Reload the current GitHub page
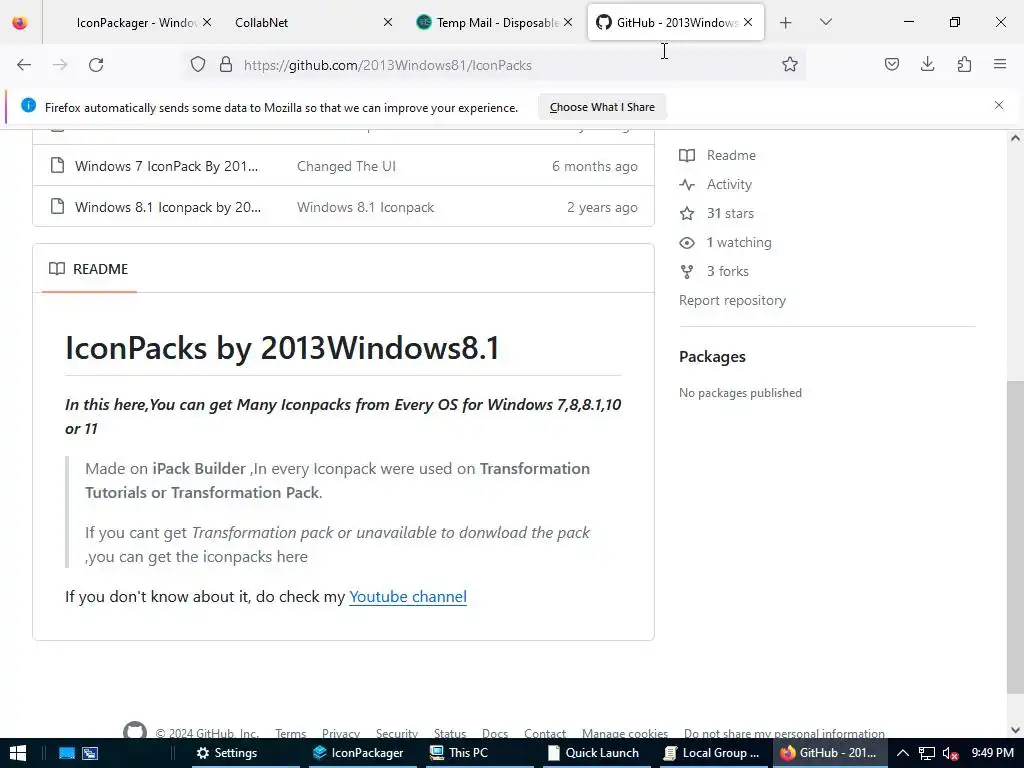 96,65
